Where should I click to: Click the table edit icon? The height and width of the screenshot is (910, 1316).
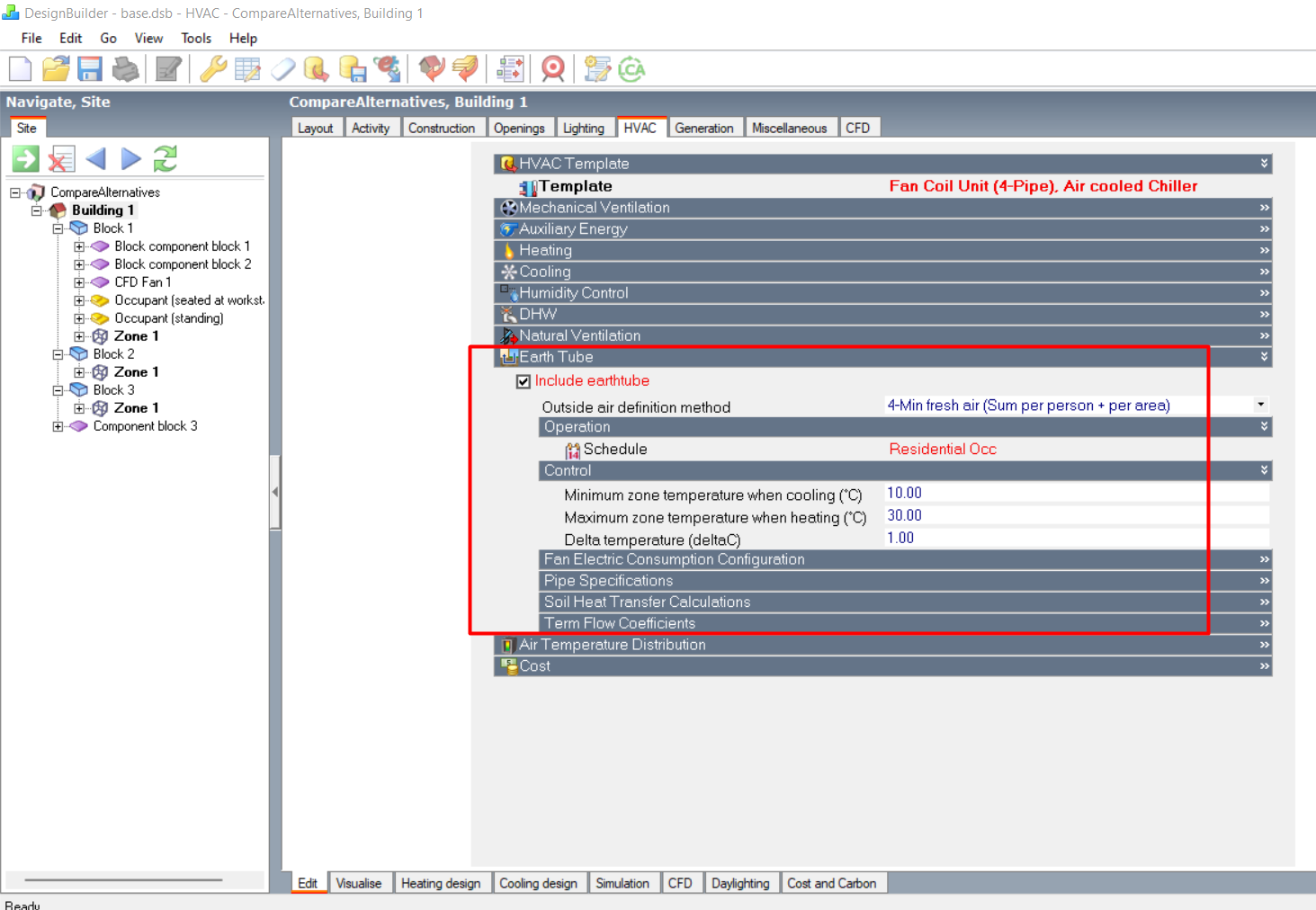(247, 69)
